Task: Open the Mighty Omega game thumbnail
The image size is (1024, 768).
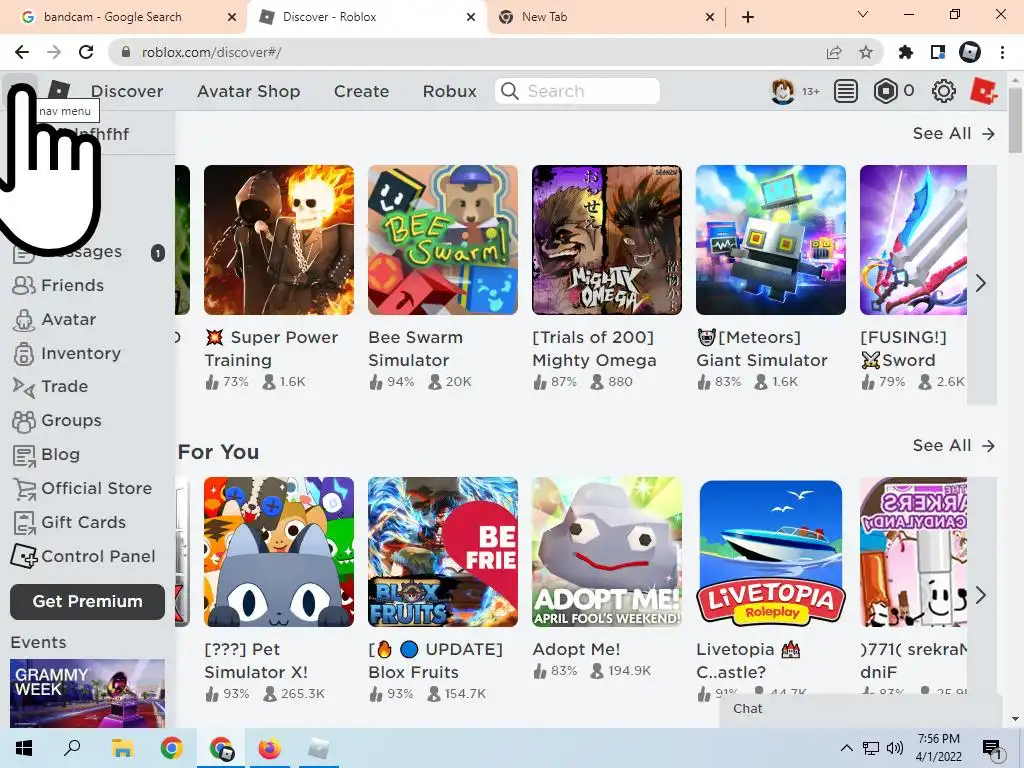Action: 607,240
